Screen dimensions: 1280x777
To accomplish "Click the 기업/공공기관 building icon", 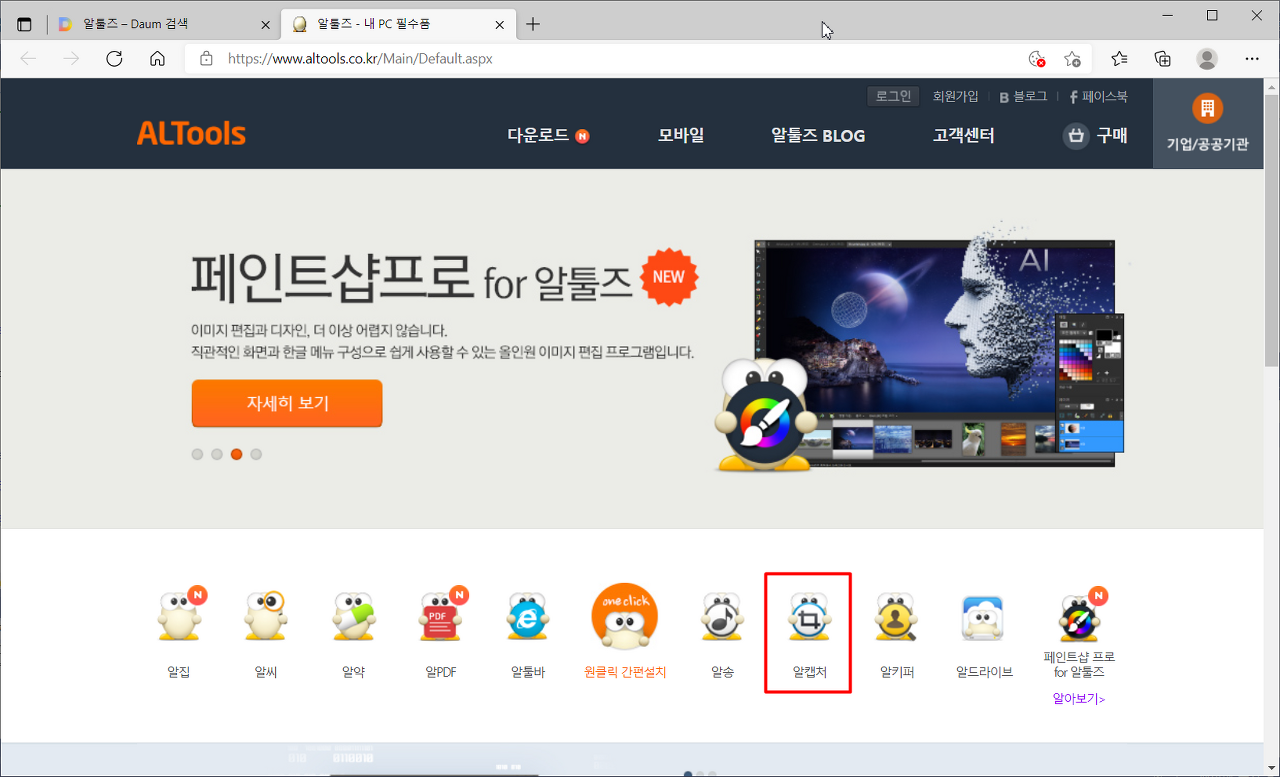I will pyautogui.click(x=1207, y=108).
